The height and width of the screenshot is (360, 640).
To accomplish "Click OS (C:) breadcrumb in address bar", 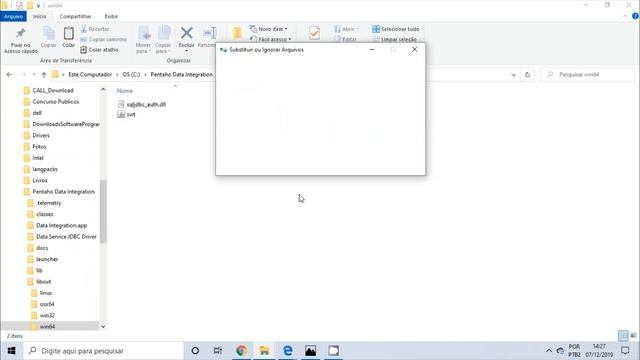I will click(131, 75).
